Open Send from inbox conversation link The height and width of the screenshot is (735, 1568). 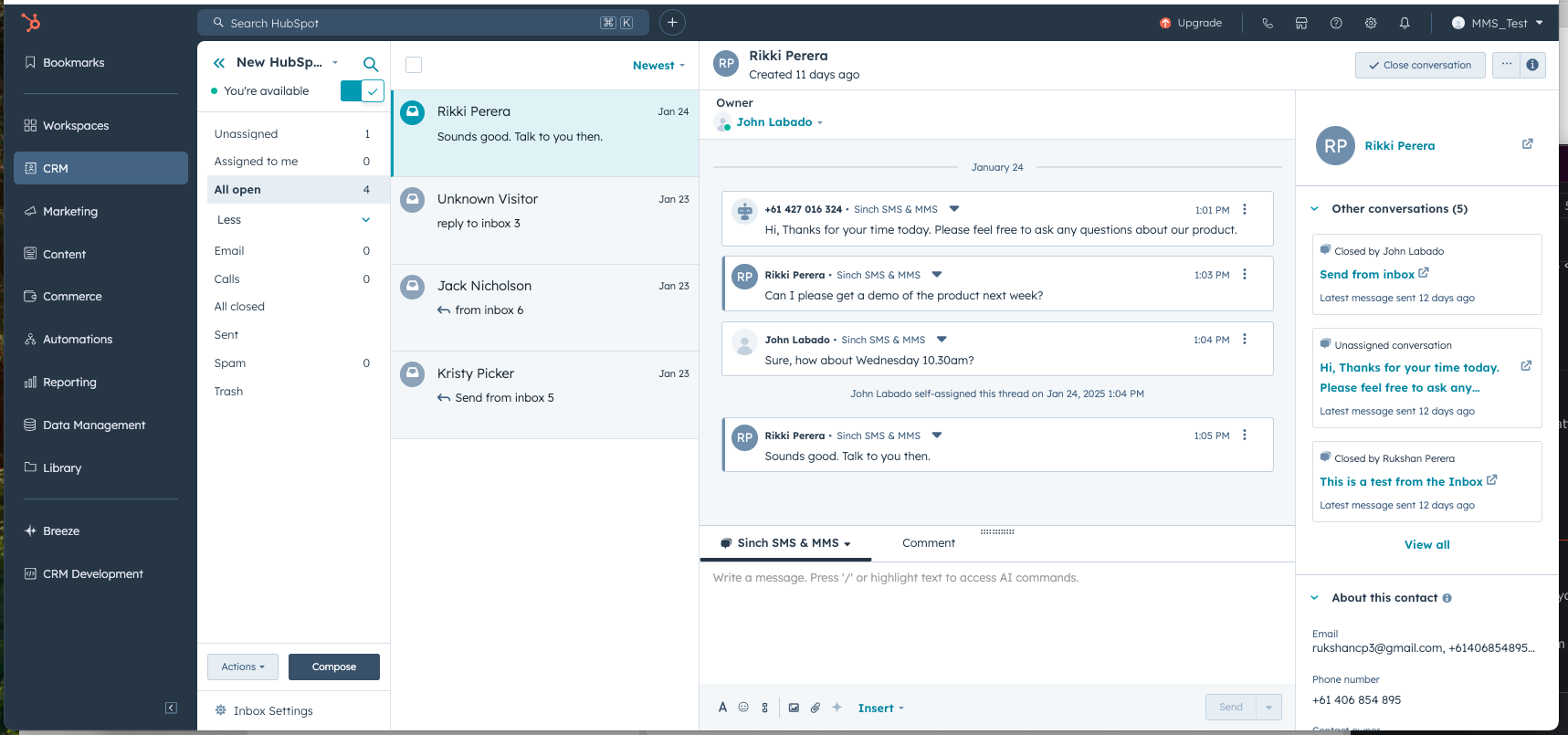tap(1367, 275)
